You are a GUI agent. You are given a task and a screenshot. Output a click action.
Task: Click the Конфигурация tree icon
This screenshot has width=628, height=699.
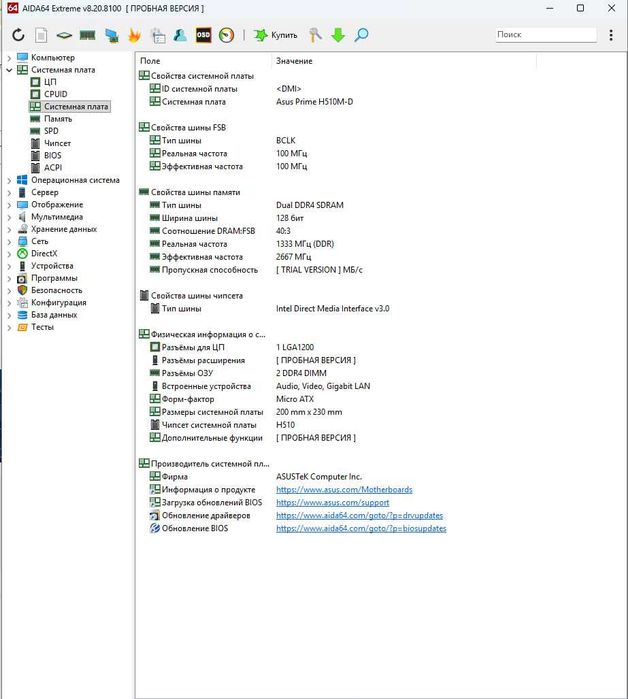pyautogui.click(x=22, y=303)
